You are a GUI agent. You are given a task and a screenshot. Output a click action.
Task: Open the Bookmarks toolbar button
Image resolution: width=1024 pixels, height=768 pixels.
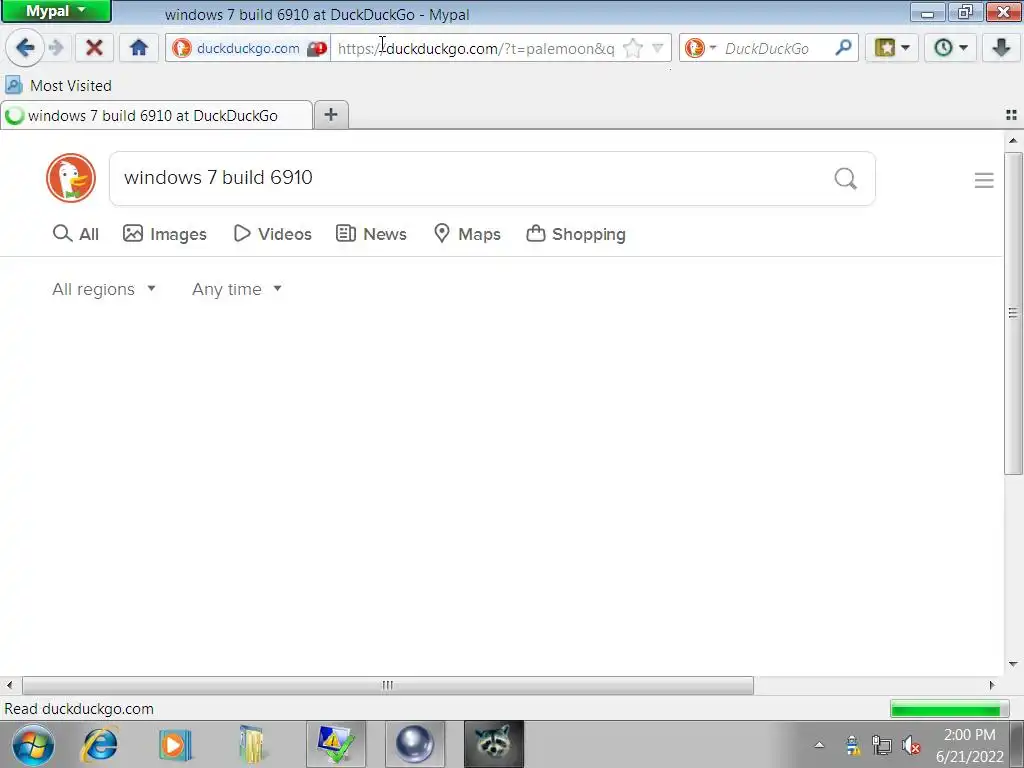tap(884, 48)
